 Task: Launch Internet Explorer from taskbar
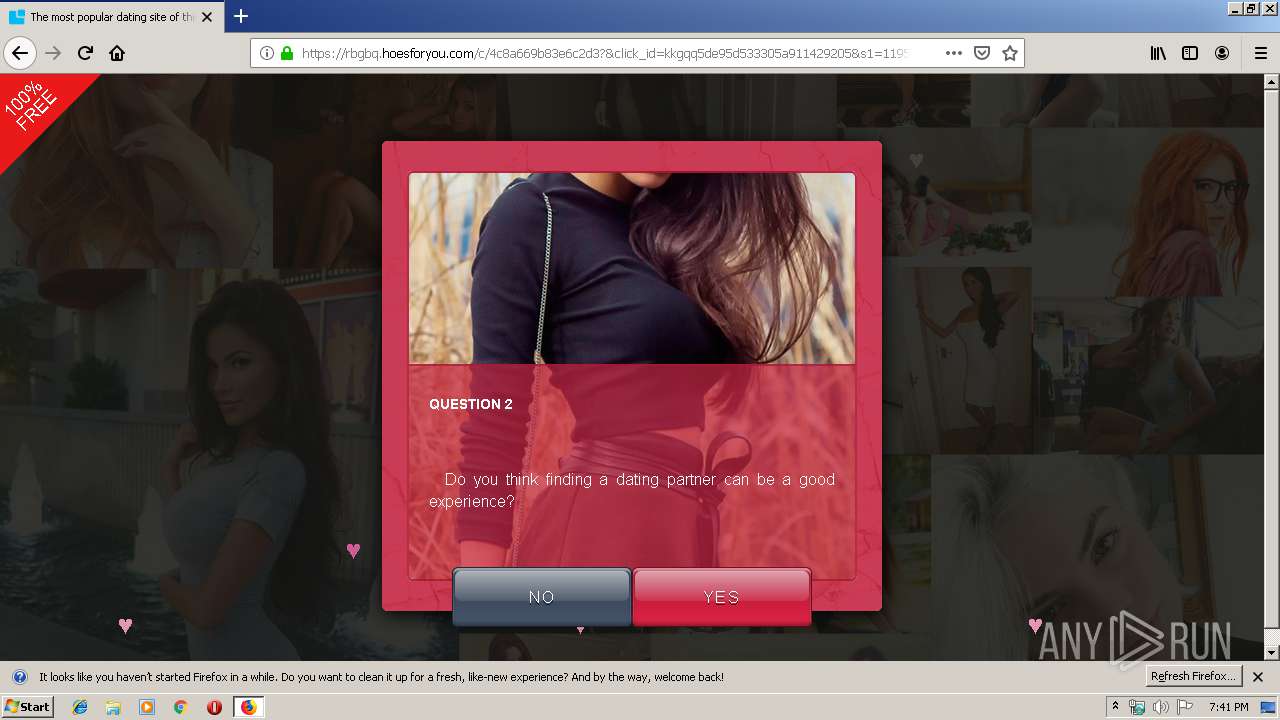[x=80, y=707]
